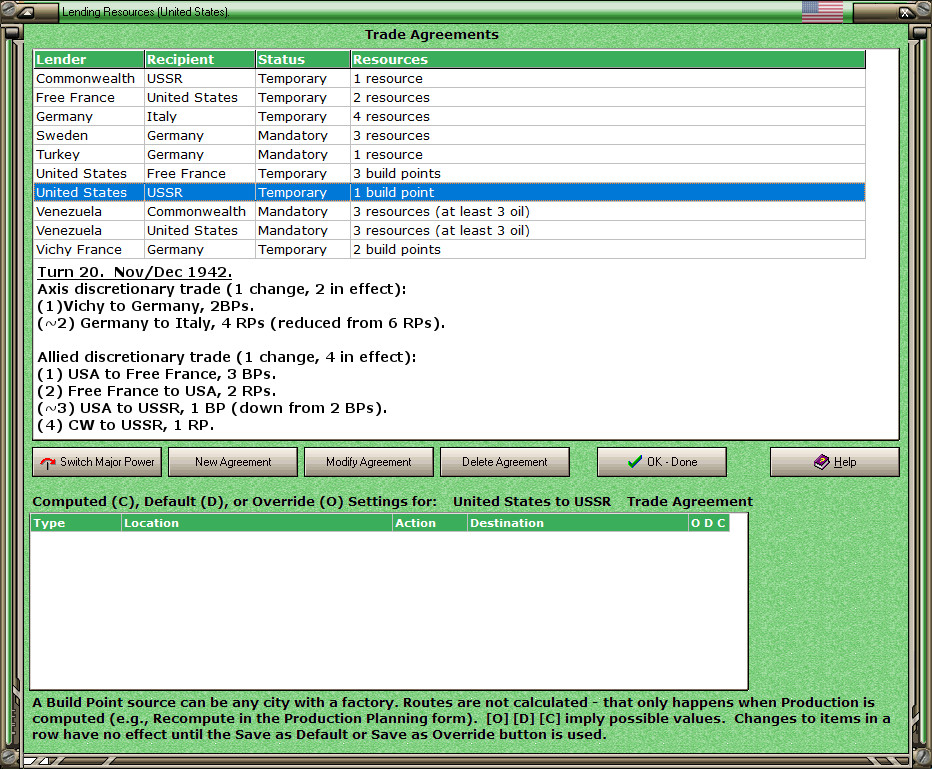Image resolution: width=932 pixels, height=769 pixels.
Task: Open the New Agreement dialog
Action: [233, 462]
